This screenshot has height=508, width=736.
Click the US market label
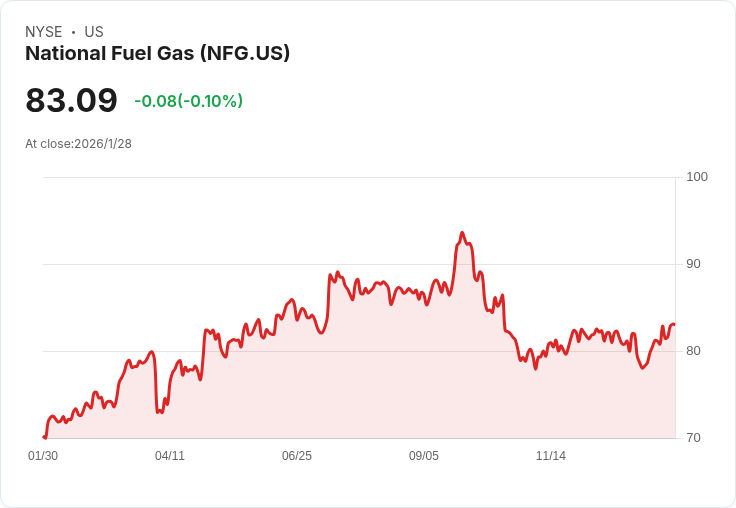[94, 32]
